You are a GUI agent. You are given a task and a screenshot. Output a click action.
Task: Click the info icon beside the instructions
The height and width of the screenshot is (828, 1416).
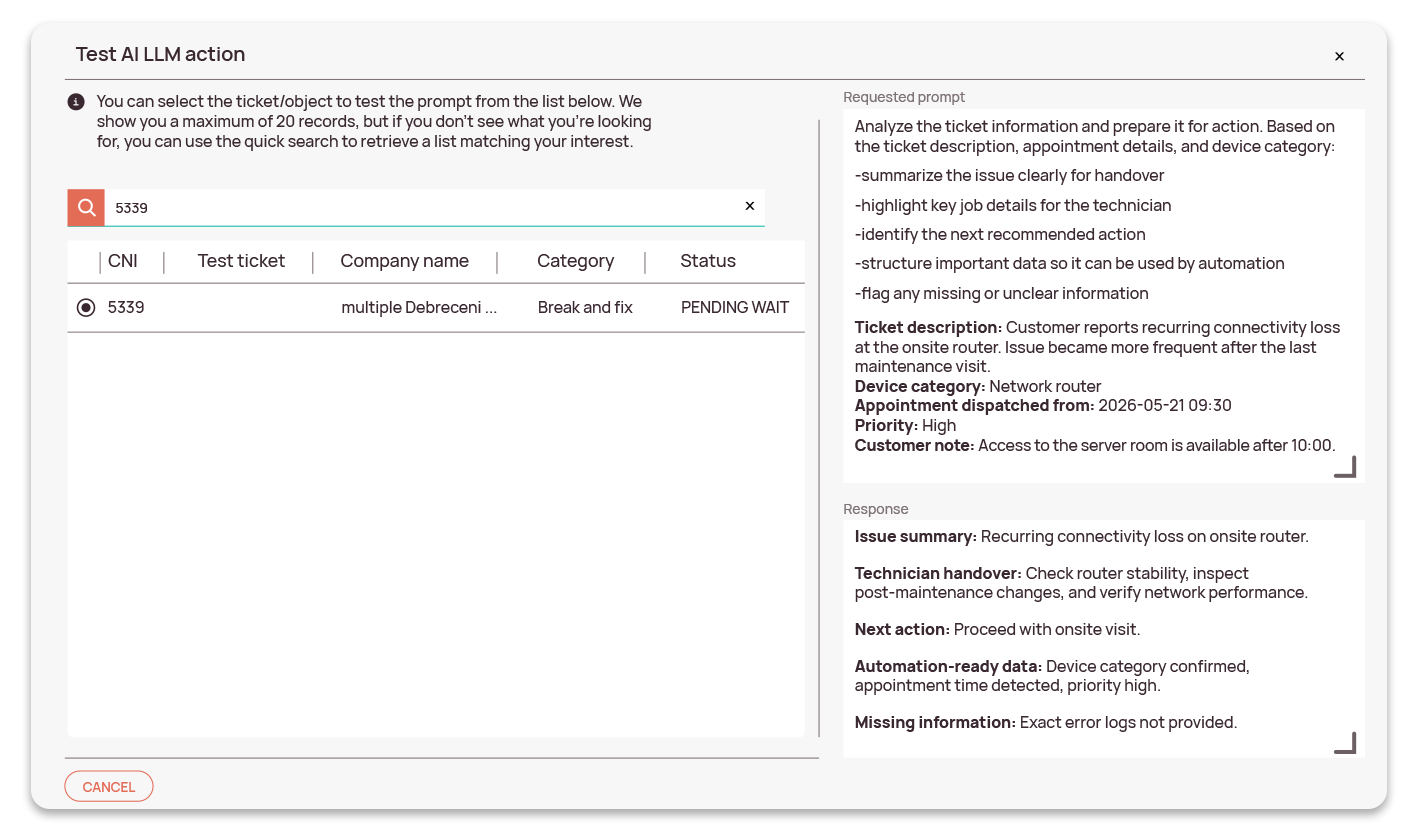tap(75, 102)
